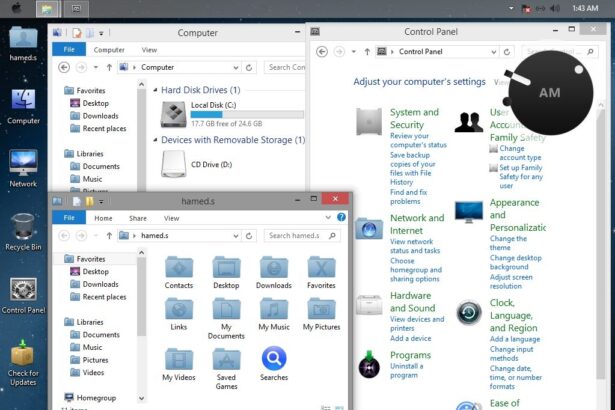The height and width of the screenshot is (410, 615).
Task: Go up one level in Control Panel window
Action: click(367, 51)
